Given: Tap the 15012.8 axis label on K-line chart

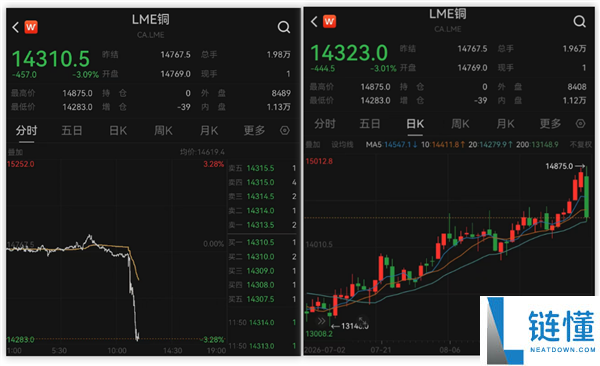Looking at the screenshot, I should [x=319, y=161].
